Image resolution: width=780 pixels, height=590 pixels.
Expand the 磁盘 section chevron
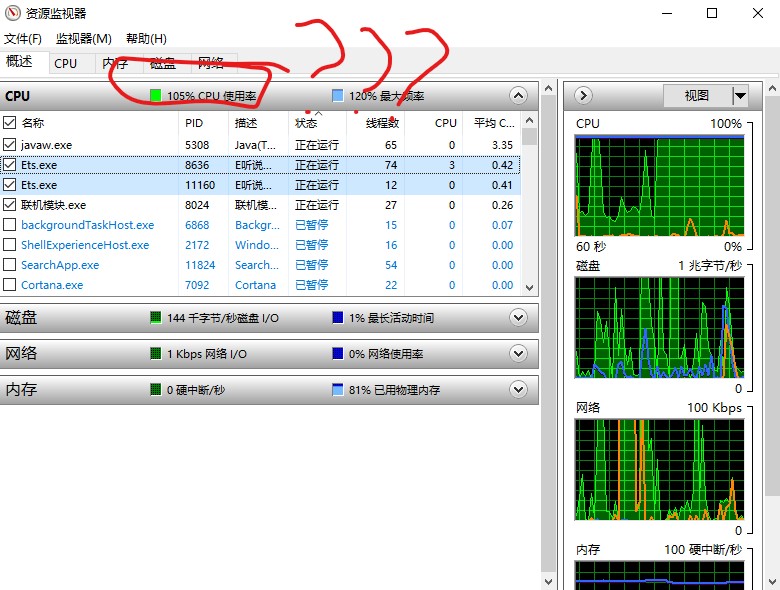518,317
